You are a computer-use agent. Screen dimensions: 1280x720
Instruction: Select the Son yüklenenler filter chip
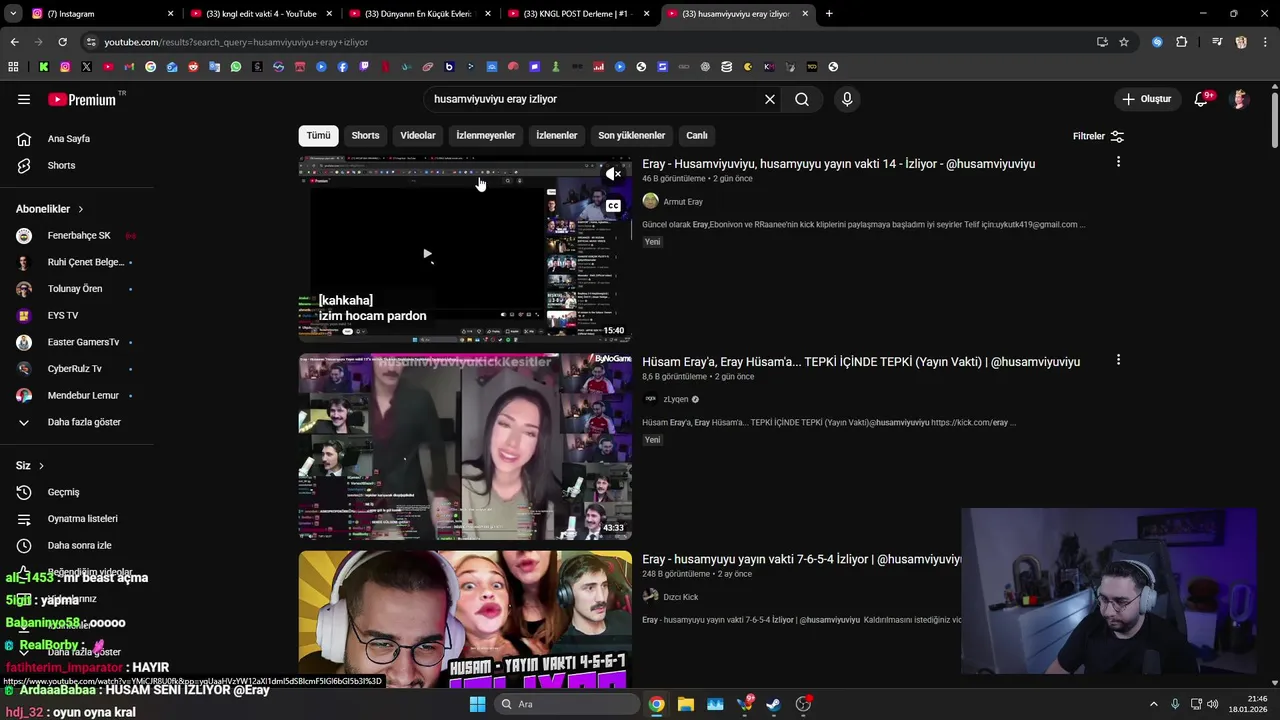click(x=632, y=135)
